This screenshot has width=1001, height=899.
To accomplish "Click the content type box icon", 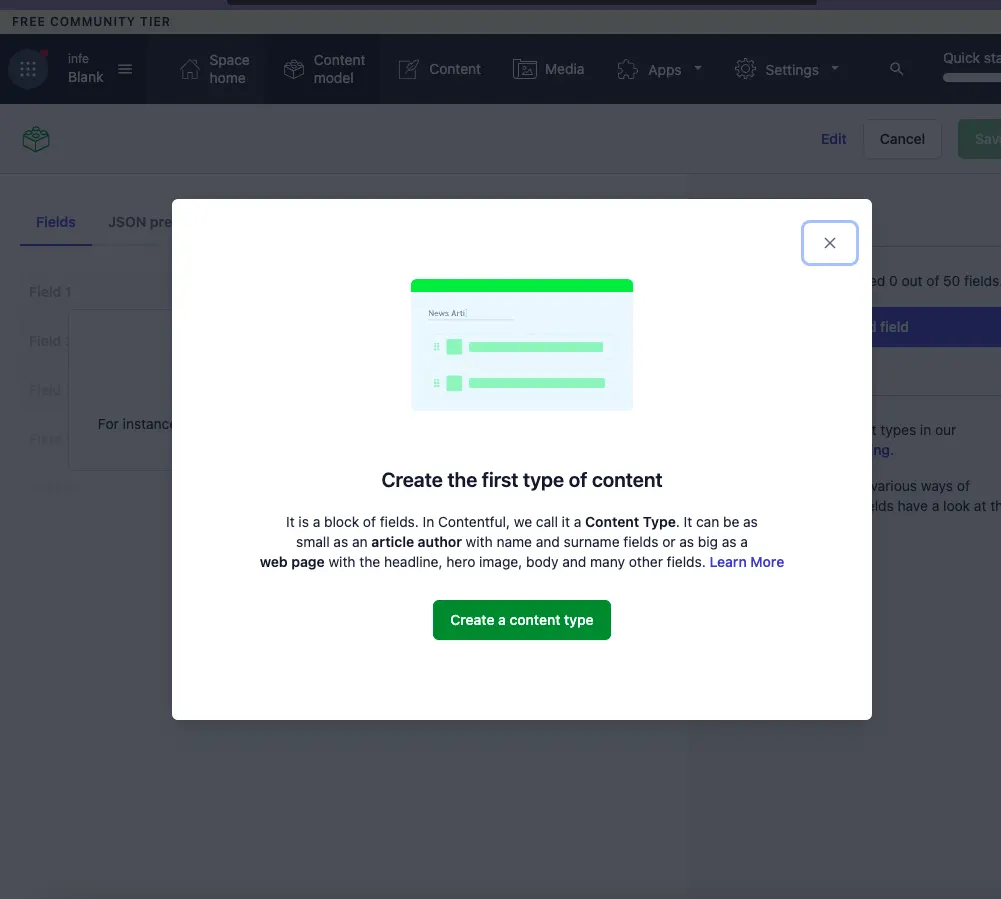I will click(36, 139).
